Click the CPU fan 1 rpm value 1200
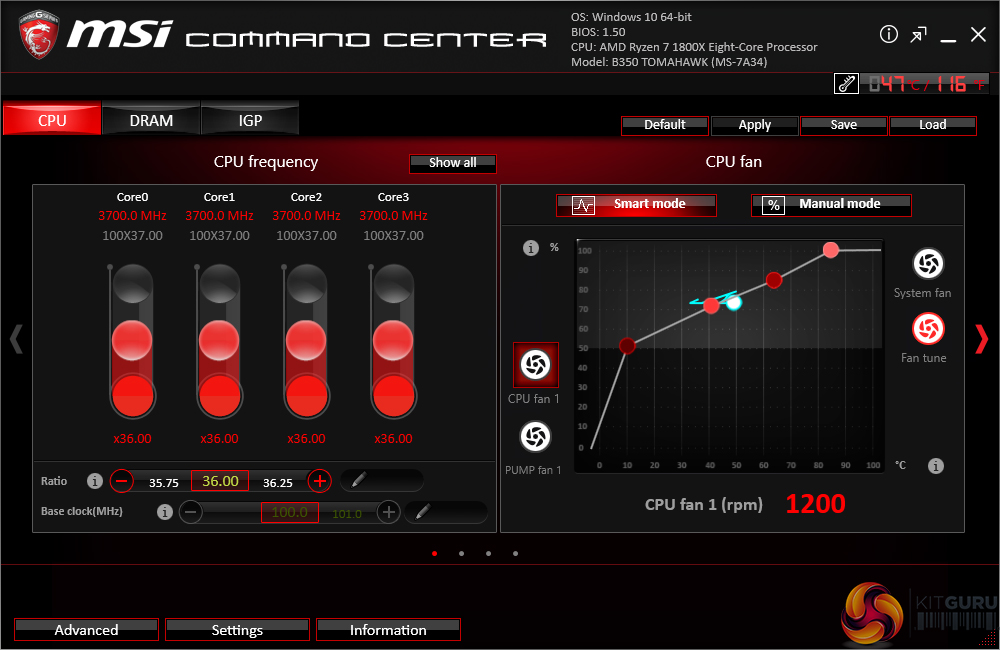The image size is (1000, 650). point(815,504)
